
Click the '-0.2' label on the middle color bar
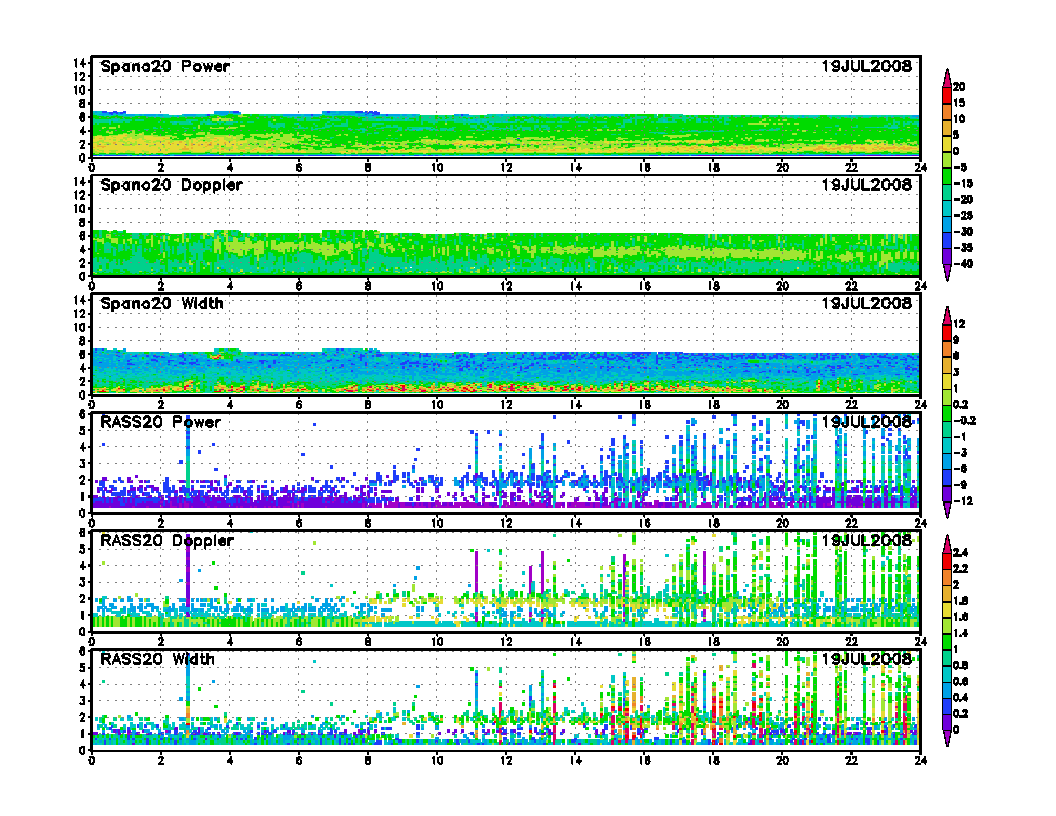click(x=964, y=421)
